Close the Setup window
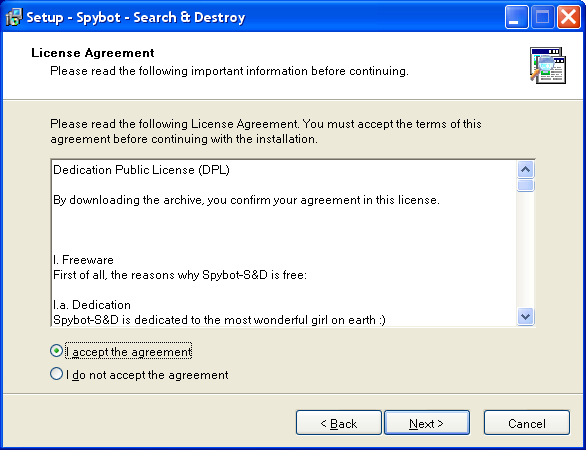Viewport: 586px width, 450px height. 568,17
